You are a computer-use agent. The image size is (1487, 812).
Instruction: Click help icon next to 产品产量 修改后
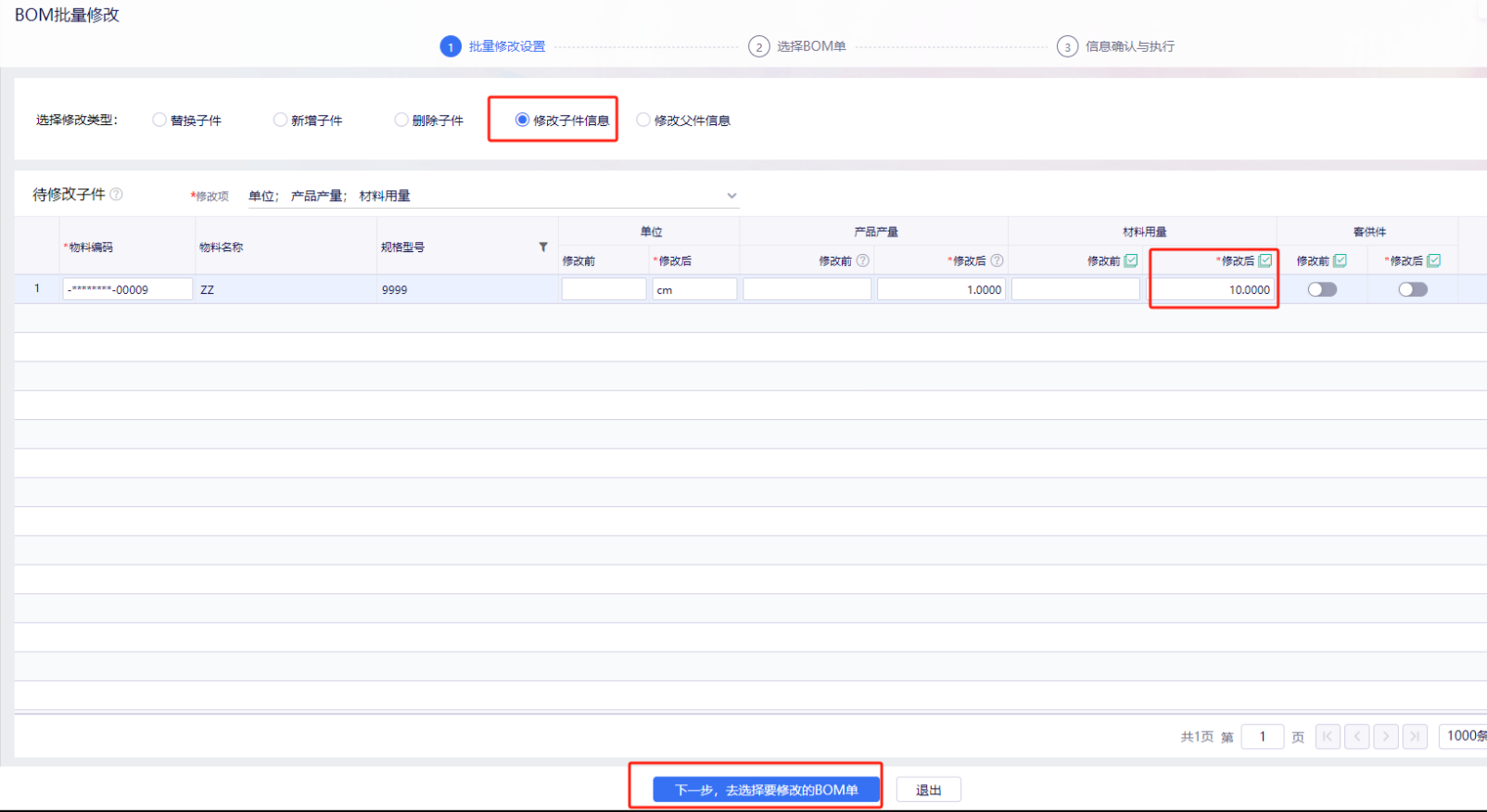pos(997,260)
